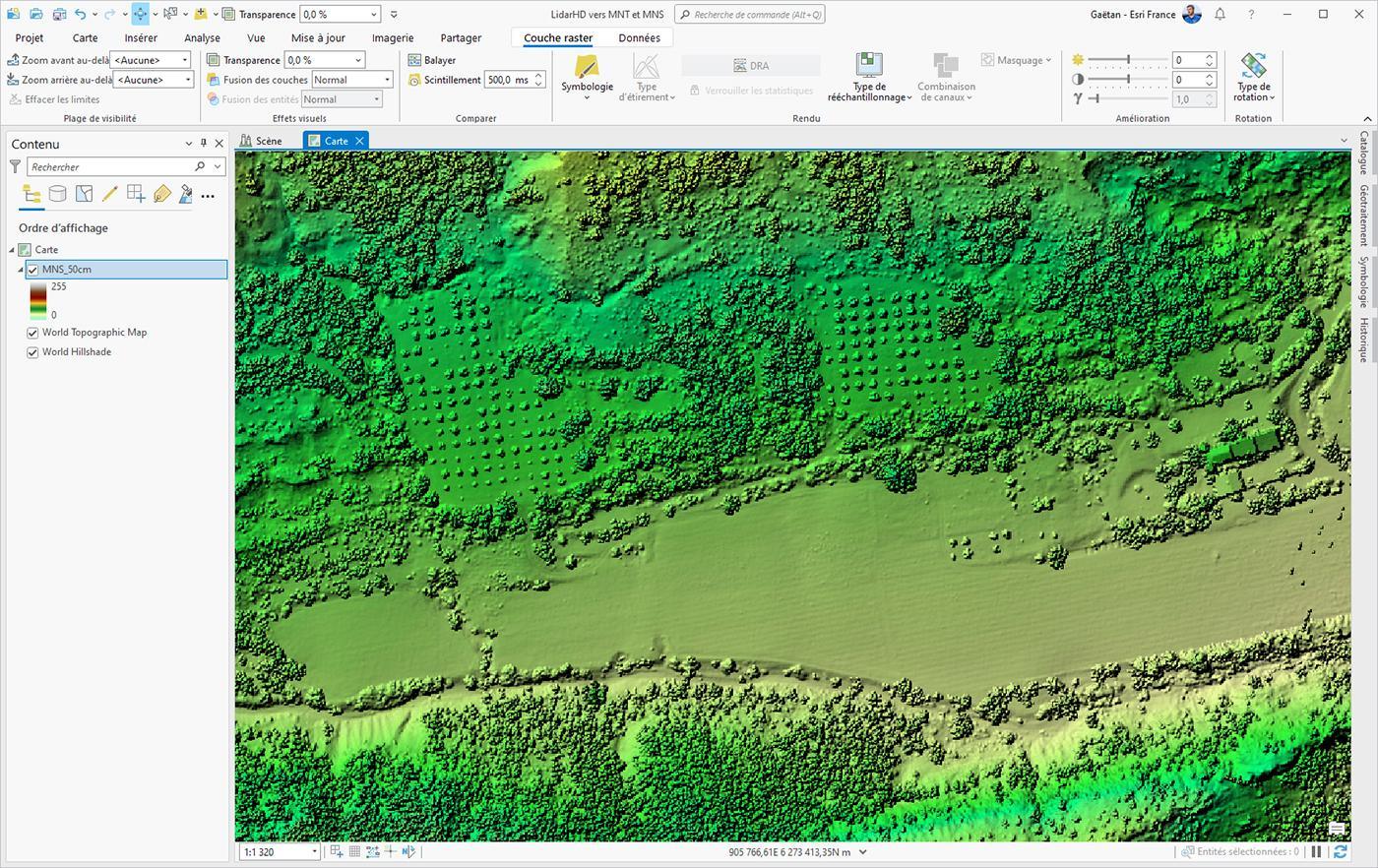Select List by Snapping icon in Contenu
The image size is (1378, 868).
tap(136, 195)
